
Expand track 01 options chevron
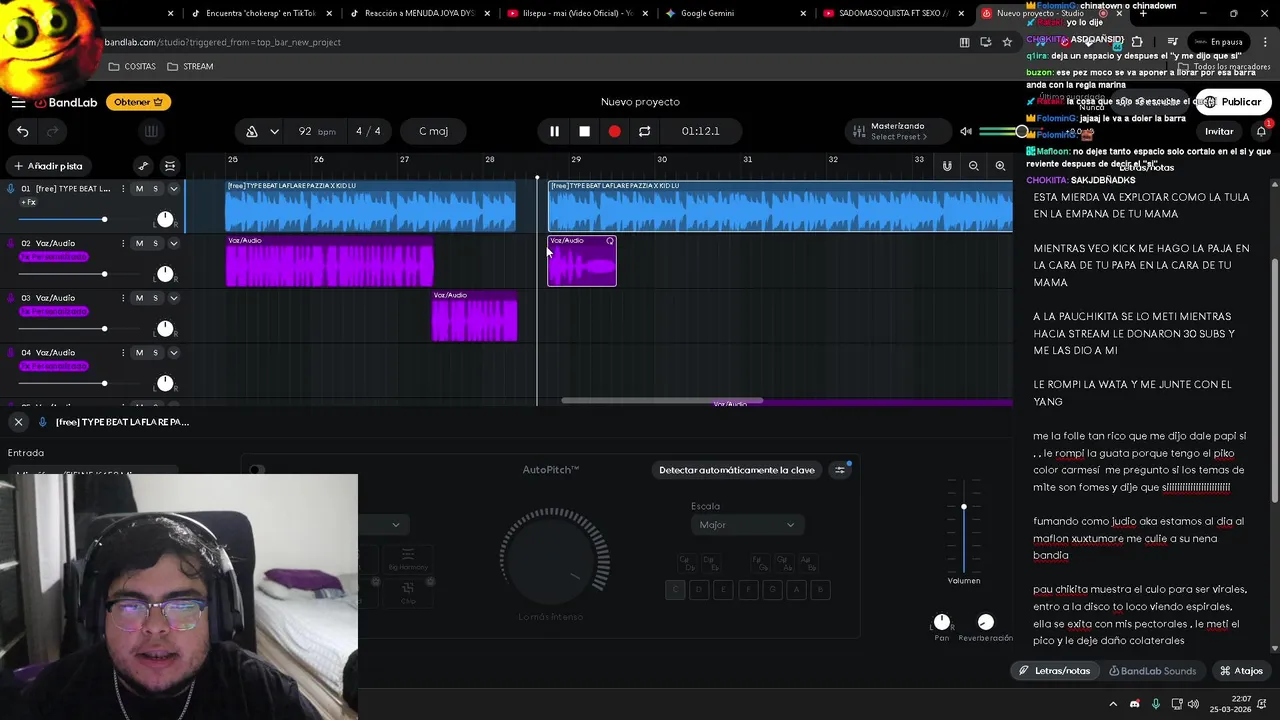[x=173, y=189]
